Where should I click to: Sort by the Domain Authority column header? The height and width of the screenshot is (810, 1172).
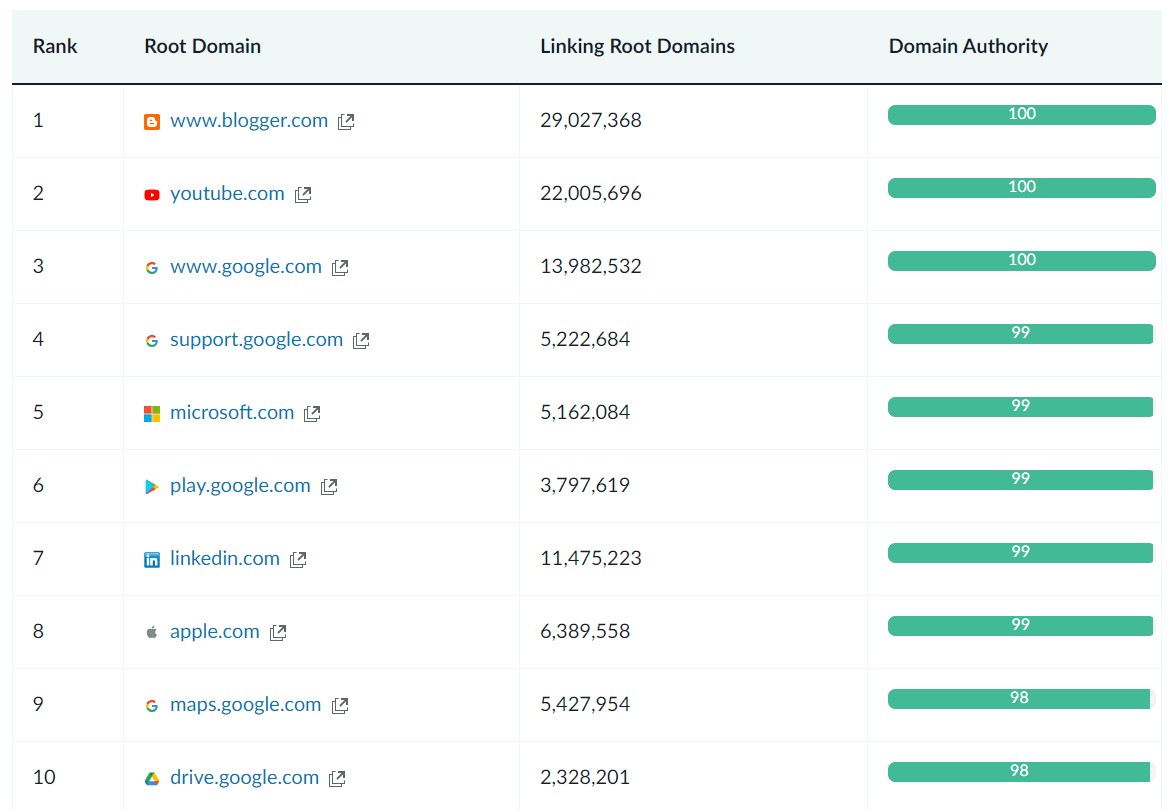pyautogui.click(x=968, y=46)
